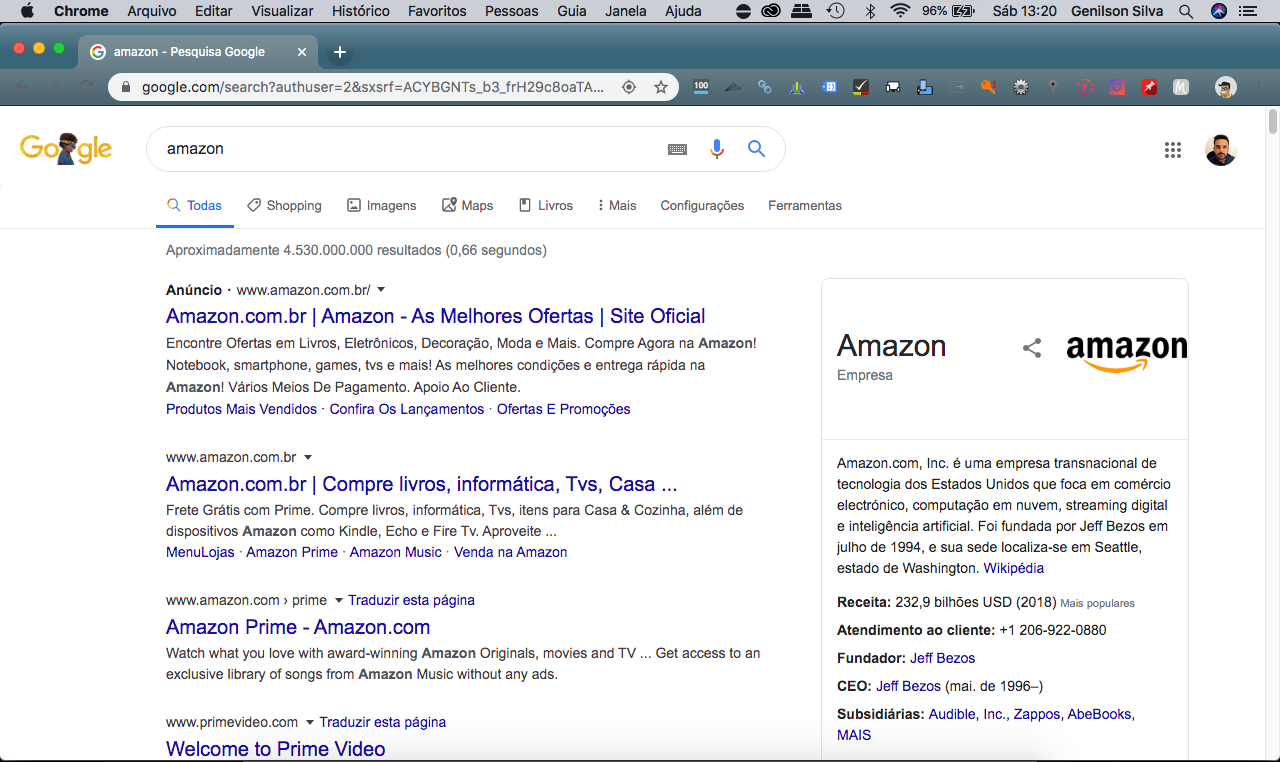1280x762 pixels.
Task: Click the checkmark extension icon
Action: (860, 87)
